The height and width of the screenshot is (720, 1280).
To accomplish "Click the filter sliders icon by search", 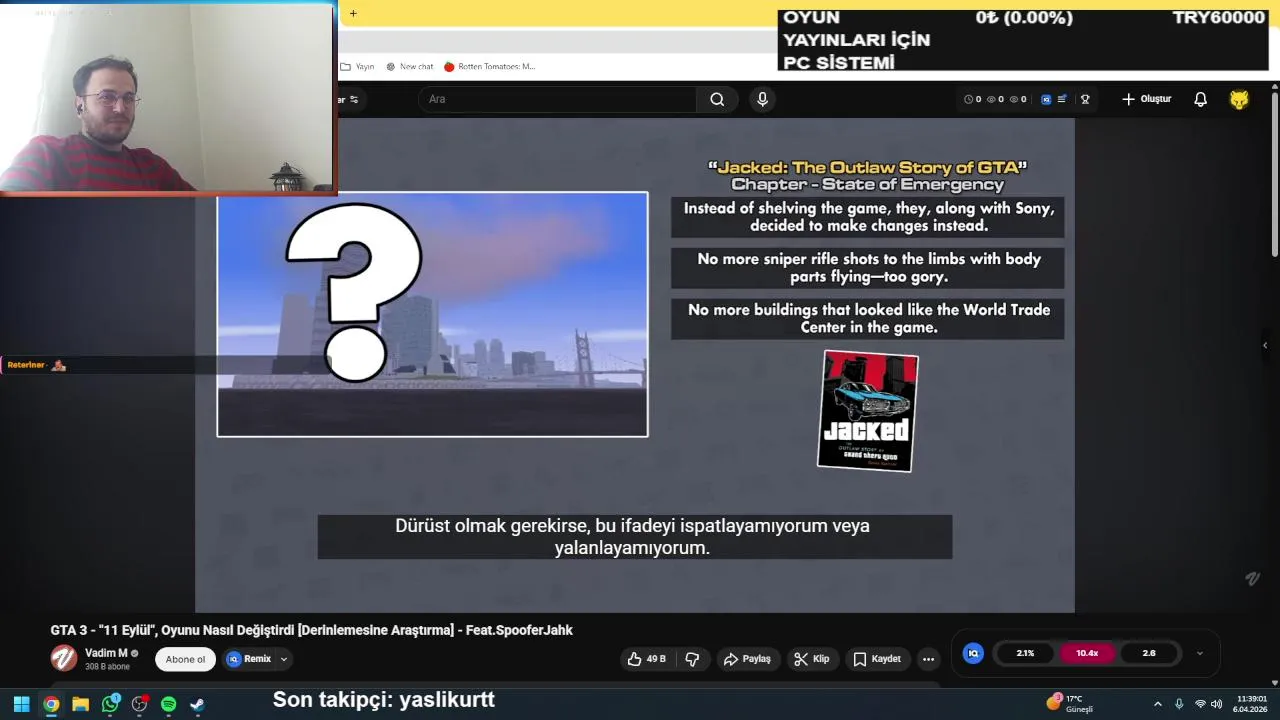I will point(353,99).
